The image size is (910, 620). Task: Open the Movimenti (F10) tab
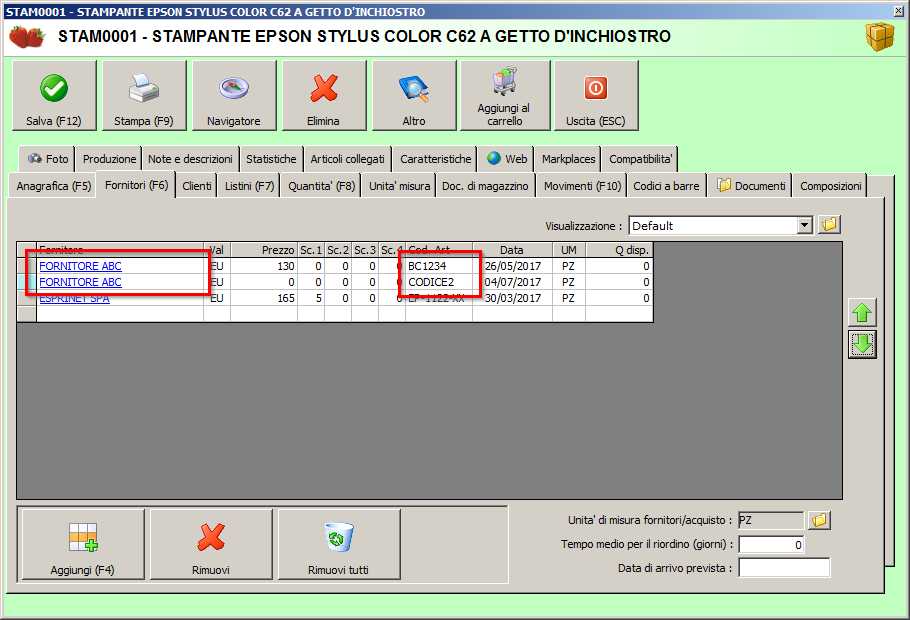(582, 186)
